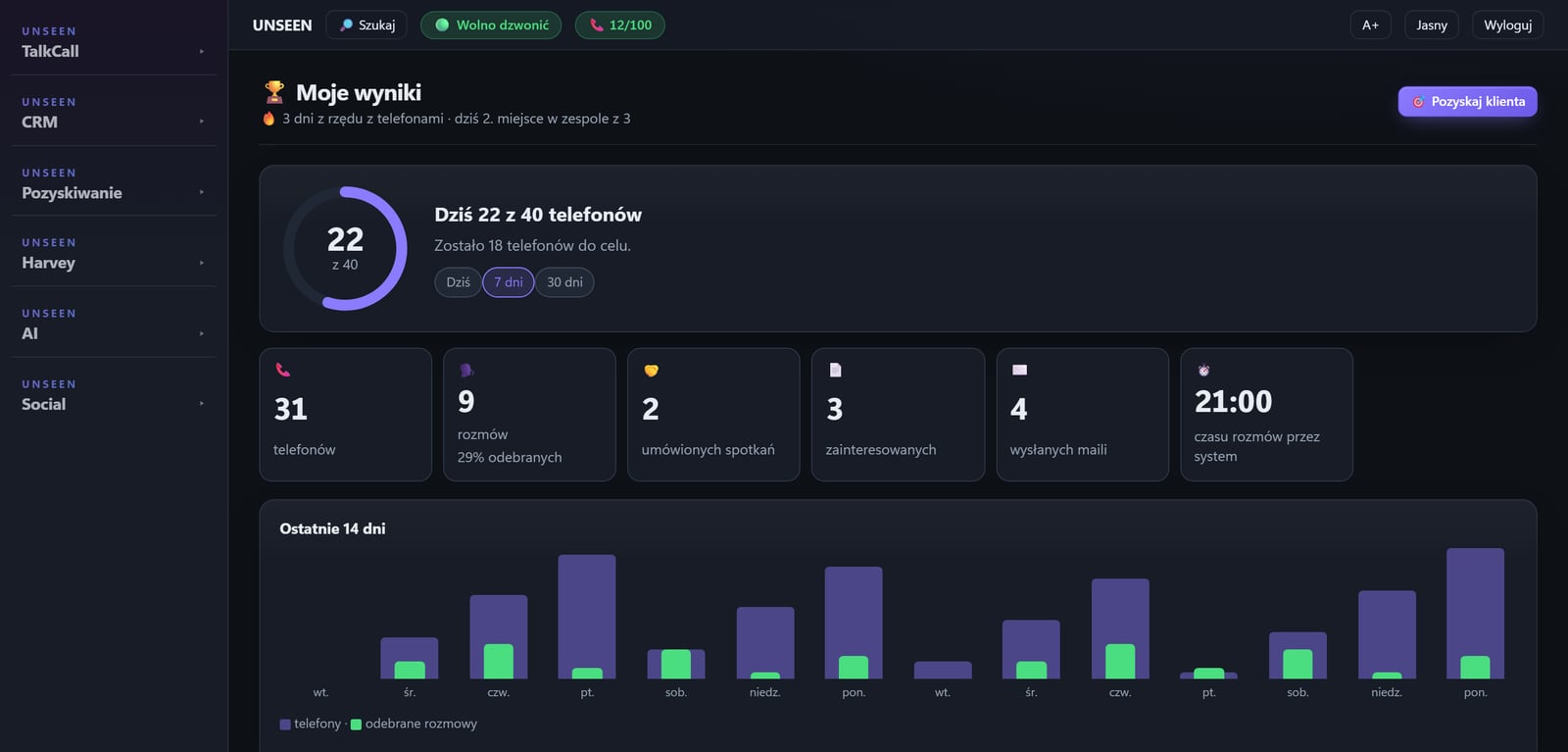Viewport: 1568px width, 752px height.
Task: Click the flame streak icon under the heading
Action: tap(269, 119)
